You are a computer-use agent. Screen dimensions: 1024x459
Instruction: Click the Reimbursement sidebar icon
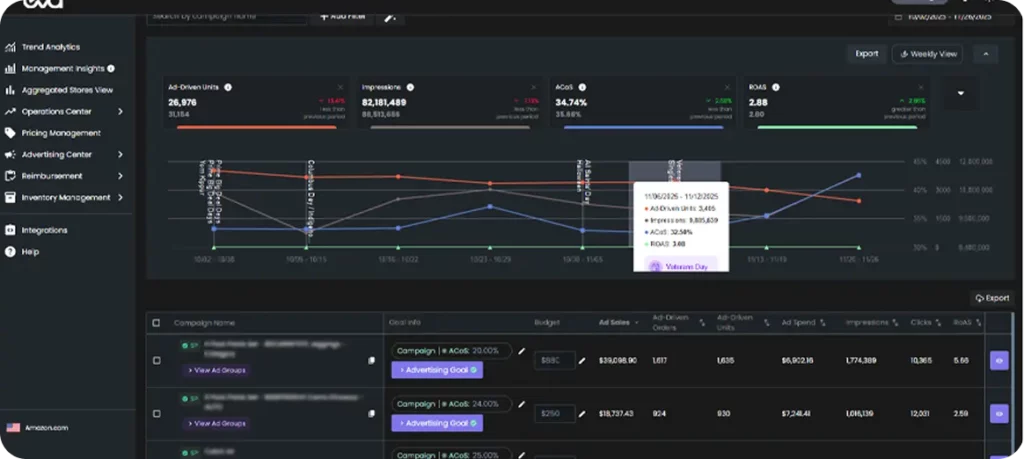pyautogui.click(x=10, y=176)
